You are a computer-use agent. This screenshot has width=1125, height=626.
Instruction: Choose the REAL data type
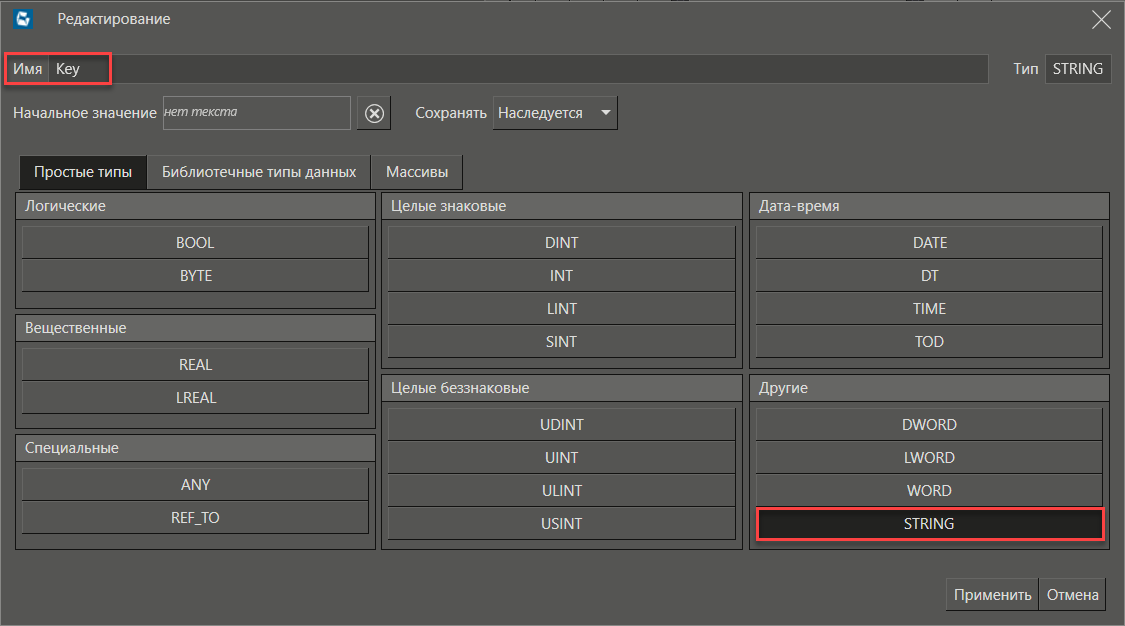[195, 364]
